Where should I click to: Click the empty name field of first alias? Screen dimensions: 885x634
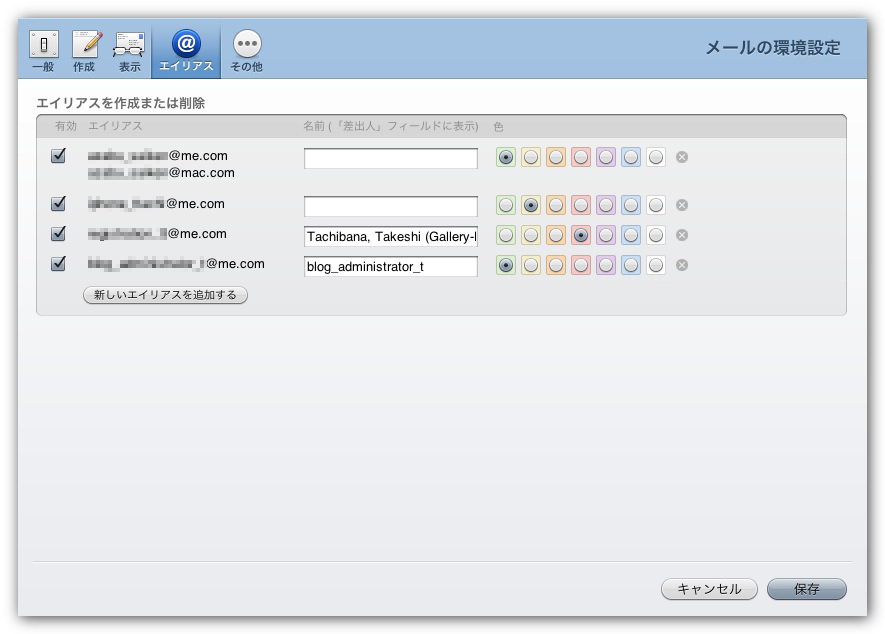tap(391, 159)
